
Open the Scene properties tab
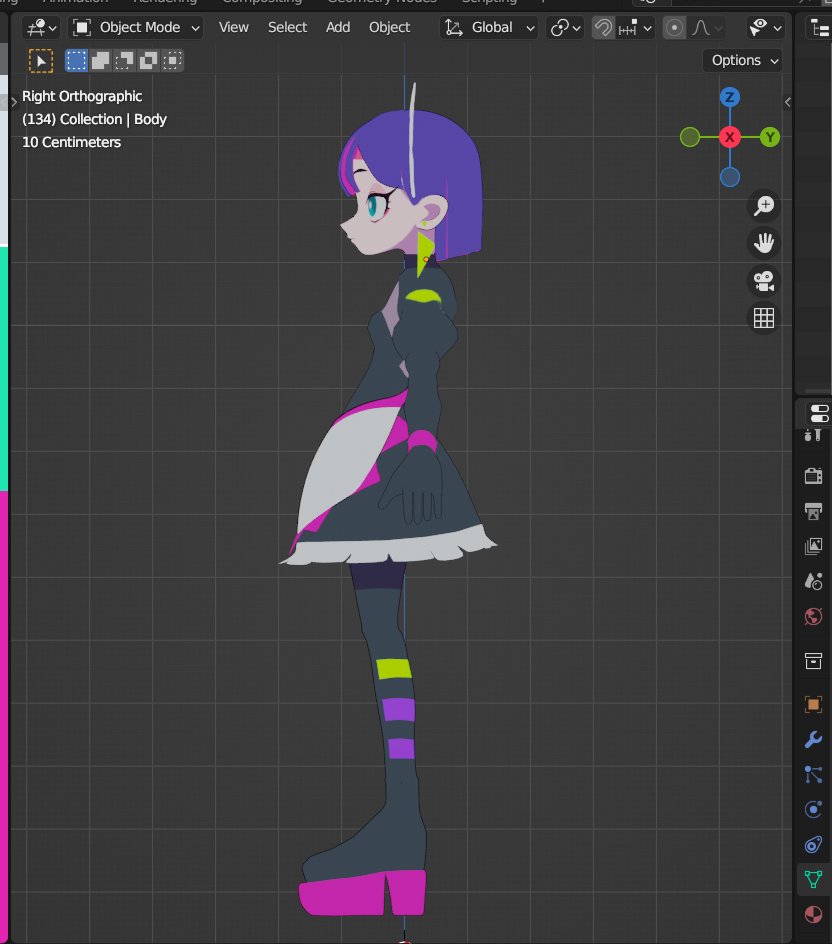coord(813,581)
